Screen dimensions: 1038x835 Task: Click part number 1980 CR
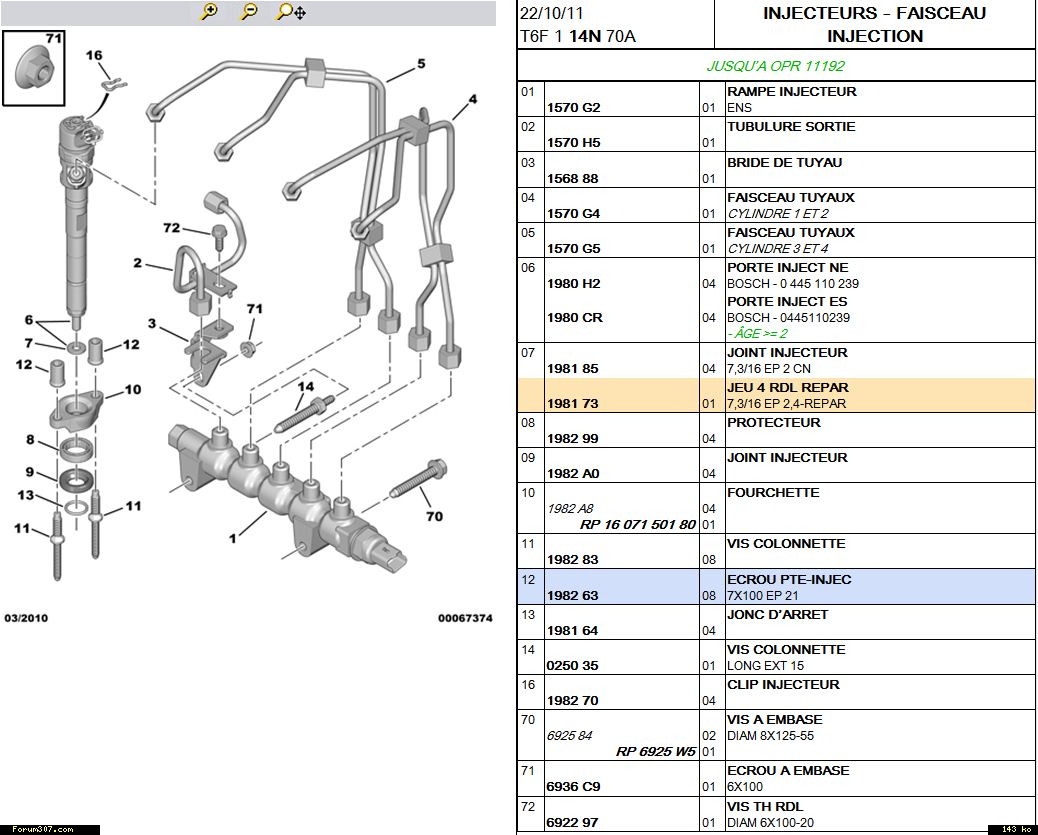pos(574,318)
